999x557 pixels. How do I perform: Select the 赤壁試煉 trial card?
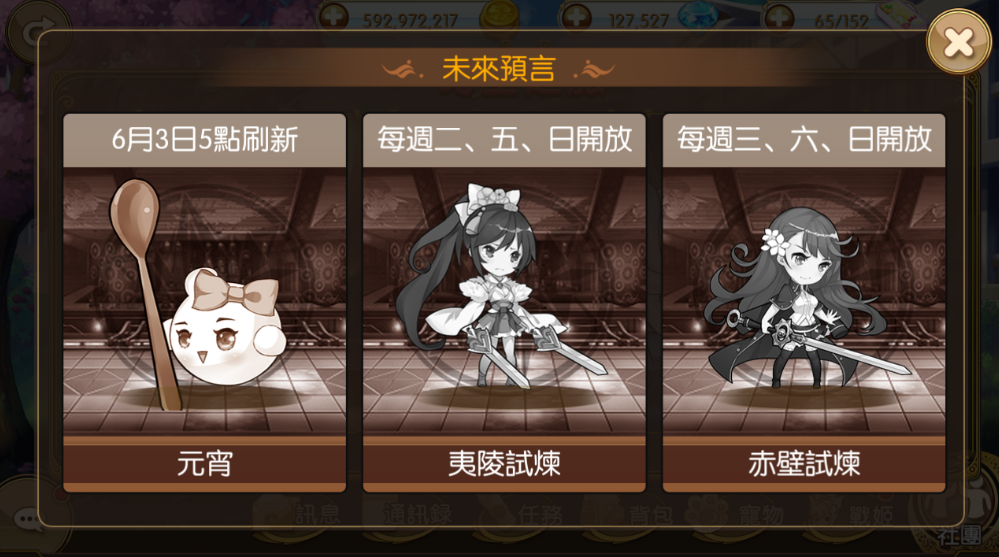click(804, 303)
